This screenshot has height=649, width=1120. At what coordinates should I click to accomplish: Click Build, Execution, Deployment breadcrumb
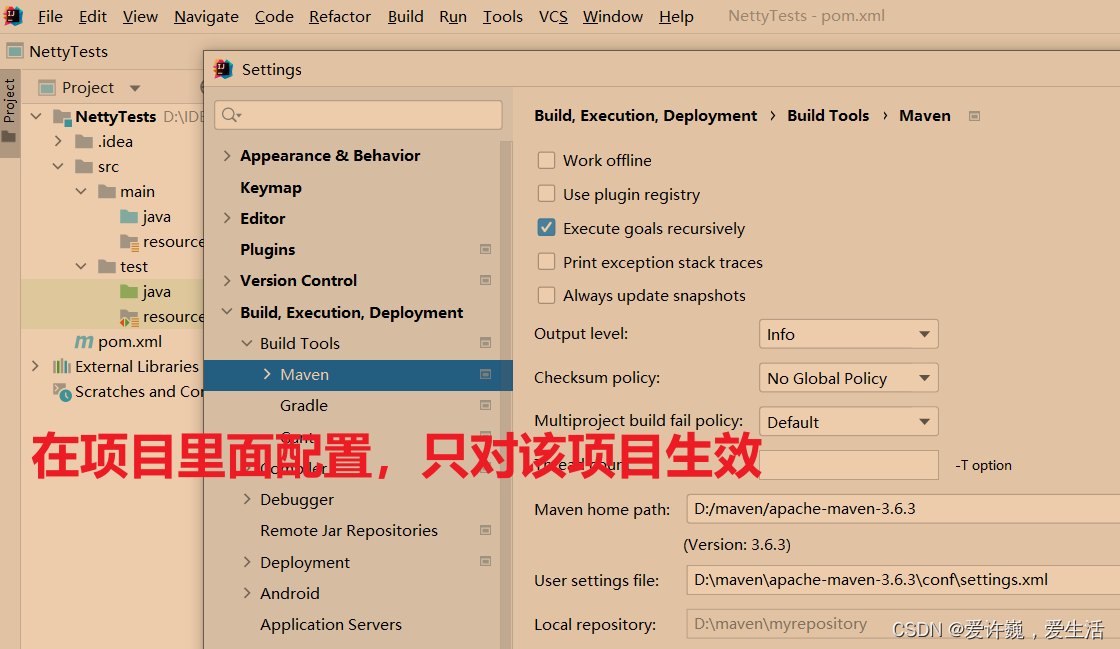point(646,116)
